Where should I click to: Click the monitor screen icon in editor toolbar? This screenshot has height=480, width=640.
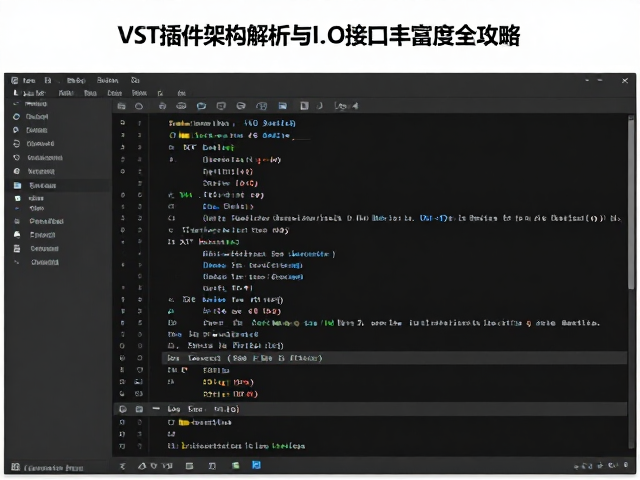(221, 106)
